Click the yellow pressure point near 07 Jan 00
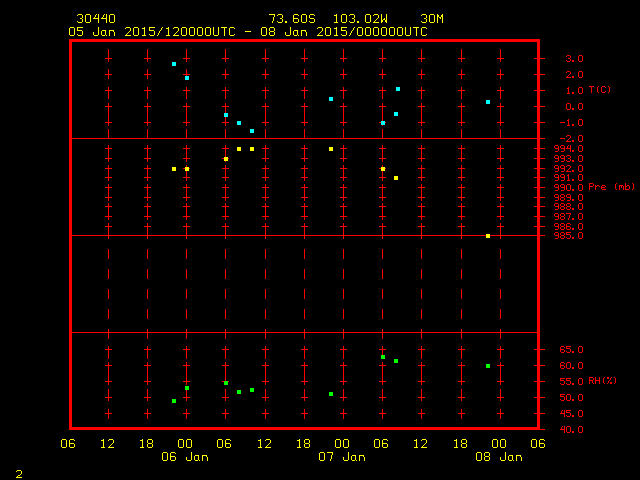The height and width of the screenshot is (480, 640). (331, 149)
